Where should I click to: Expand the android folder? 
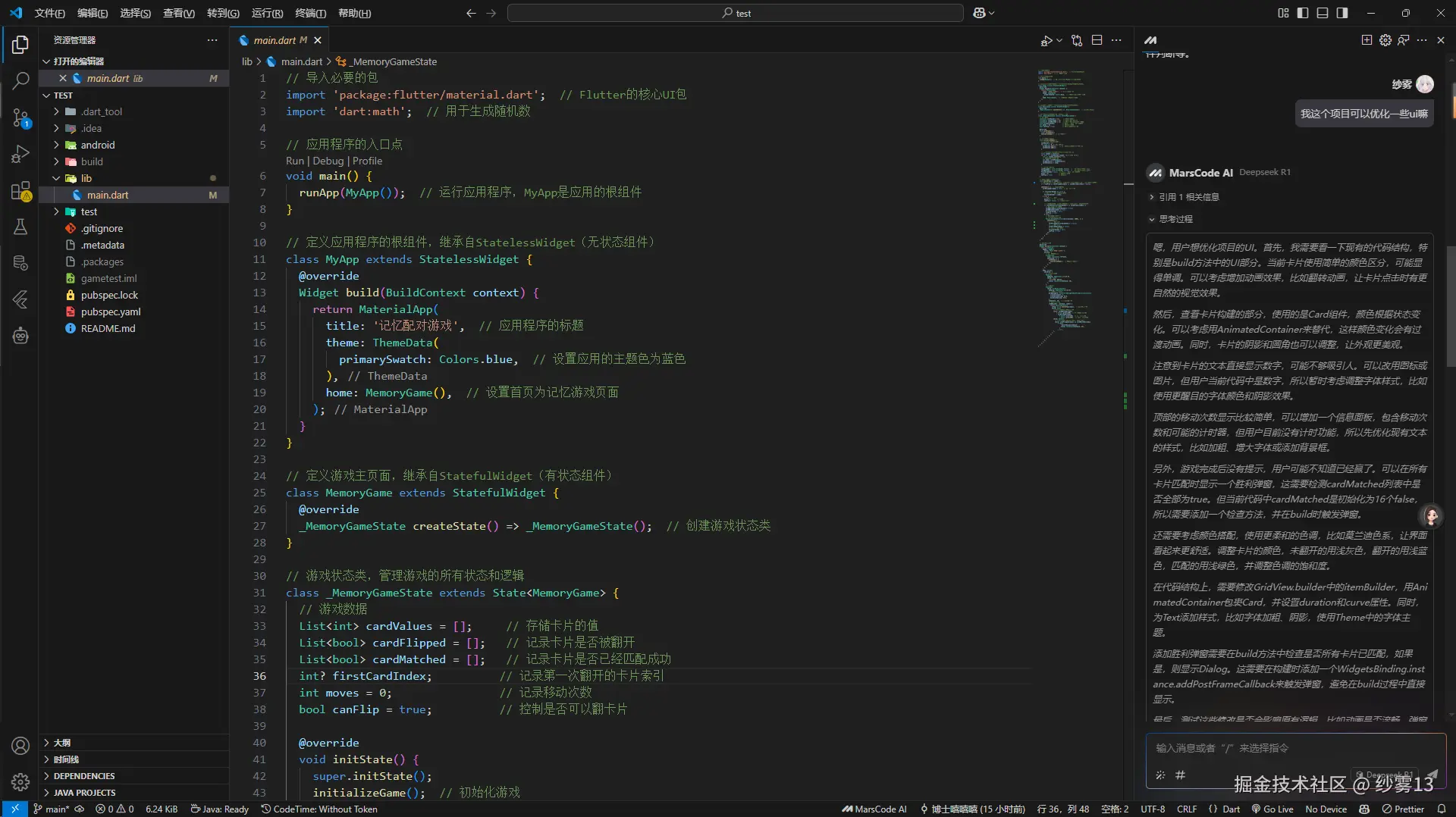coord(98,145)
